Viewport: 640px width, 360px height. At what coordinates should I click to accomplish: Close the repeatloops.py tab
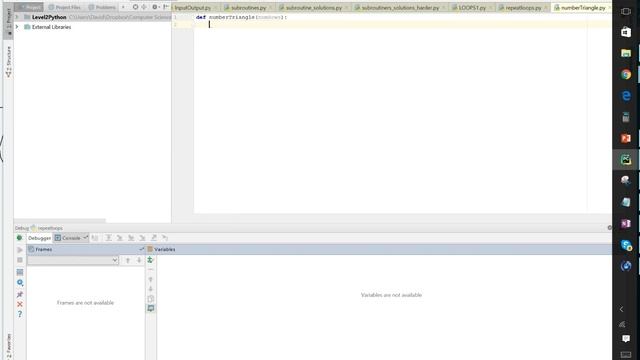pos(546,8)
